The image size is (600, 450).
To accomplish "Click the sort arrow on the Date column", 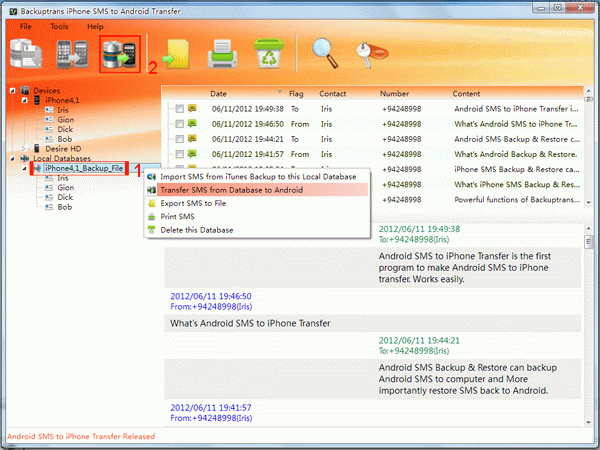I will [x=279, y=92].
